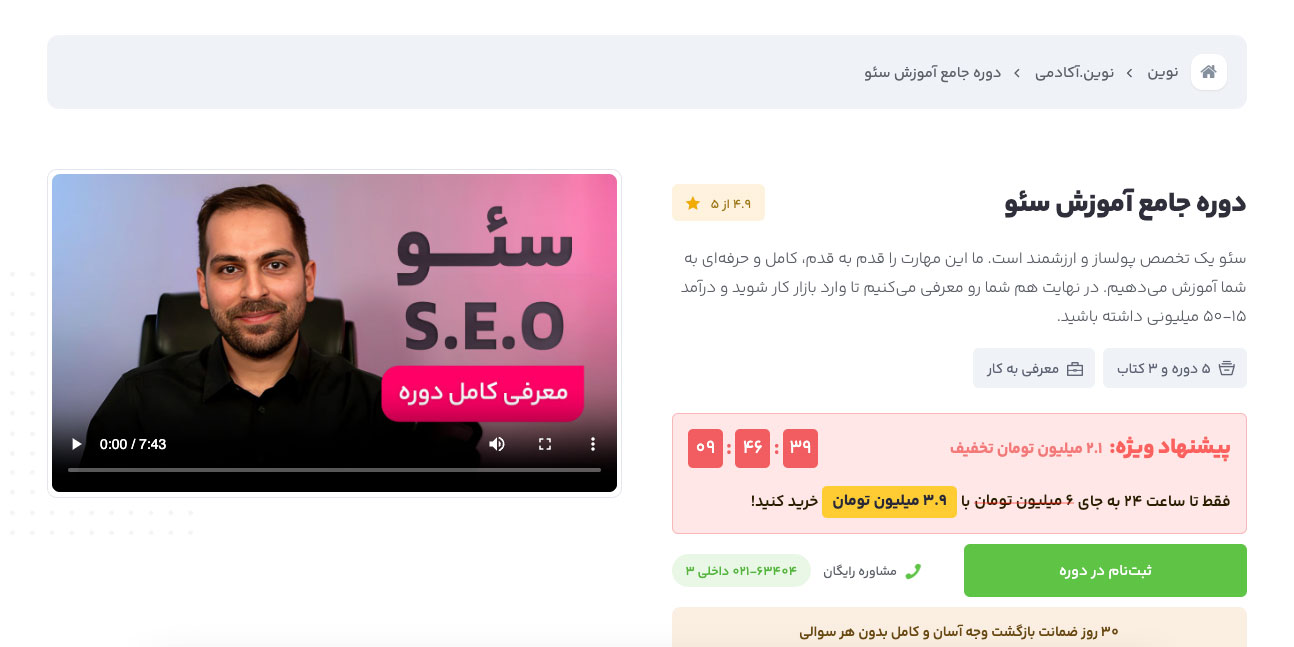Screen dimensions: 1294x647
Task: Click the ۵ دوره و ۳ کتاب tag
Action: point(1175,368)
